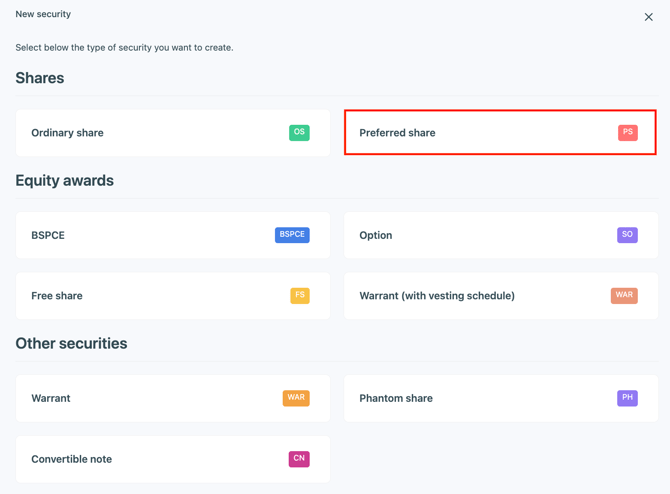Image resolution: width=670 pixels, height=494 pixels.
Task: Click the magenta CN badge
Action: 299,459
